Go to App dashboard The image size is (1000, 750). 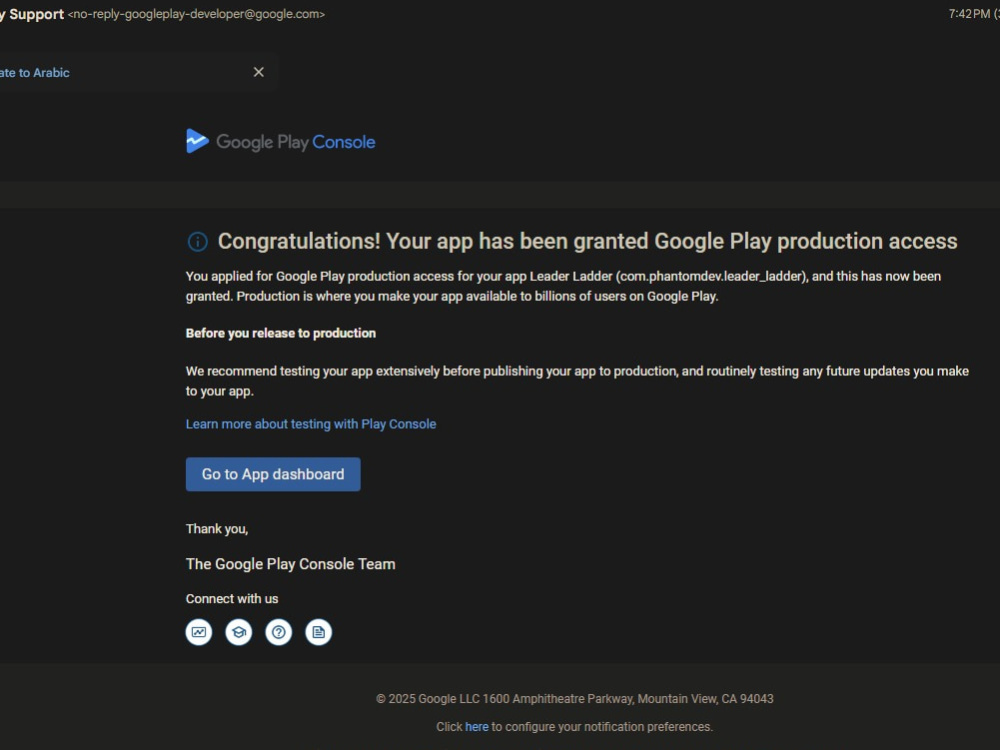[273, 474]
